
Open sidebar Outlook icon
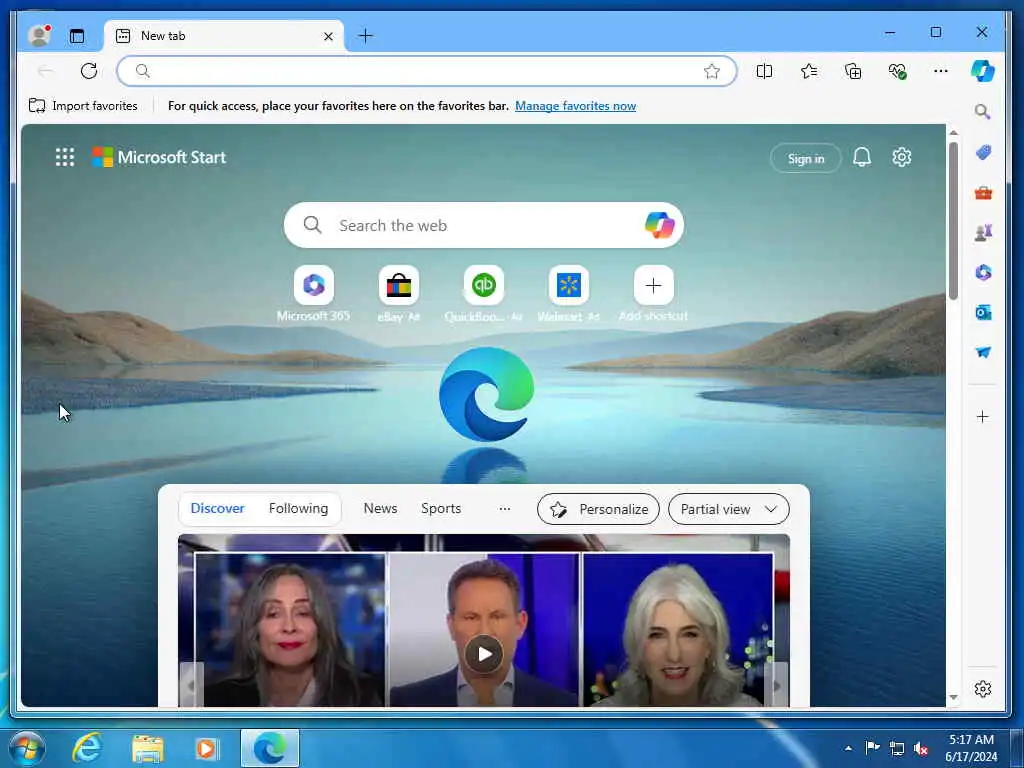tap(983, 313)
